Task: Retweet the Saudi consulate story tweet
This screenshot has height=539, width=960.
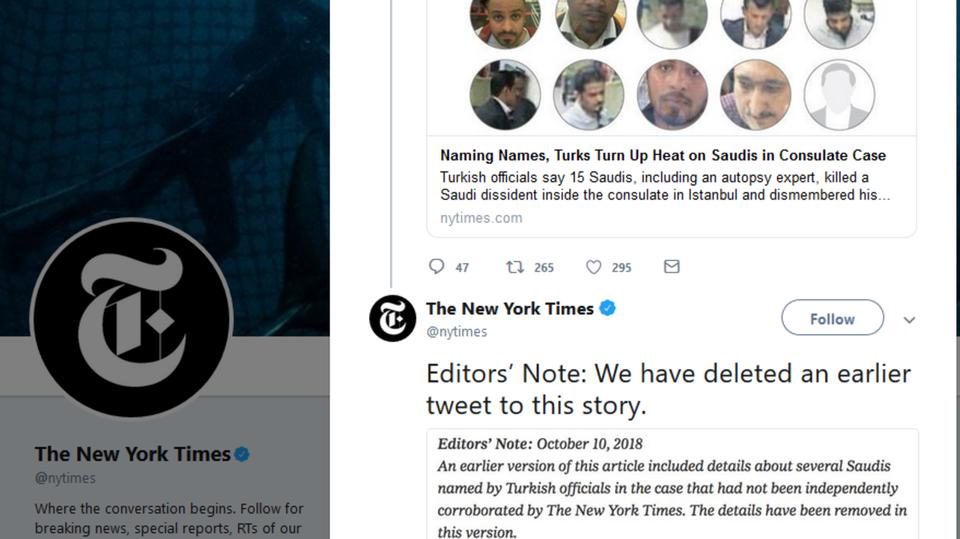Action: (515, 267)
